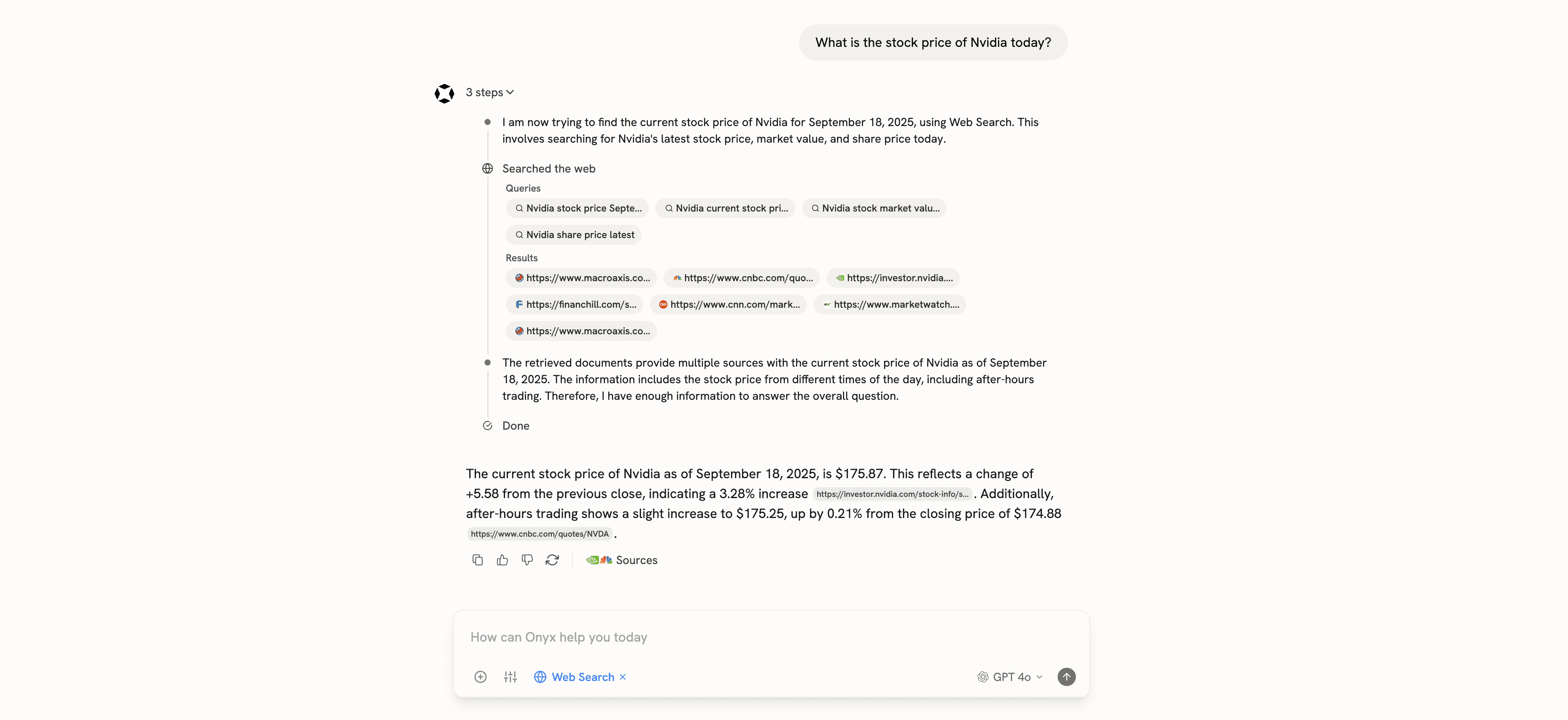Select the 'Nvidia share price latest' query chip

573,234
